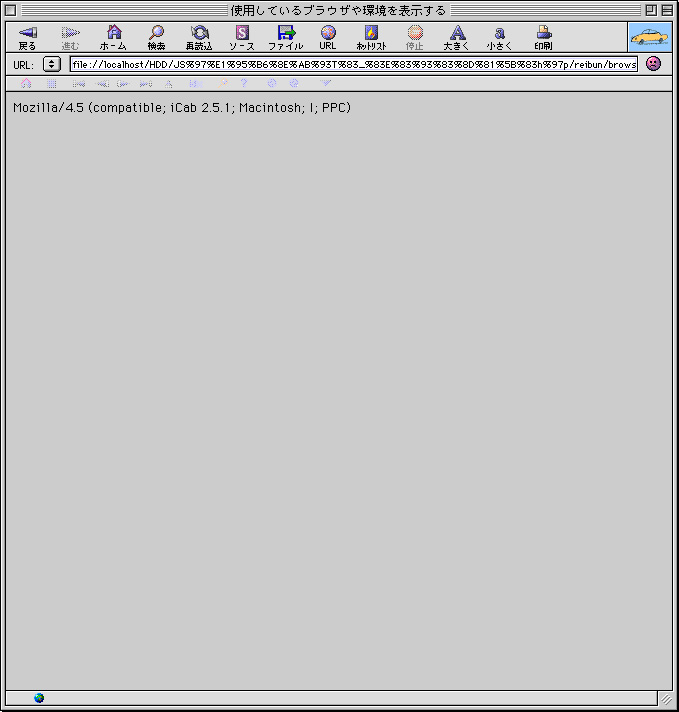
Task: Decrease font size with 小さく
Action: 500,37
